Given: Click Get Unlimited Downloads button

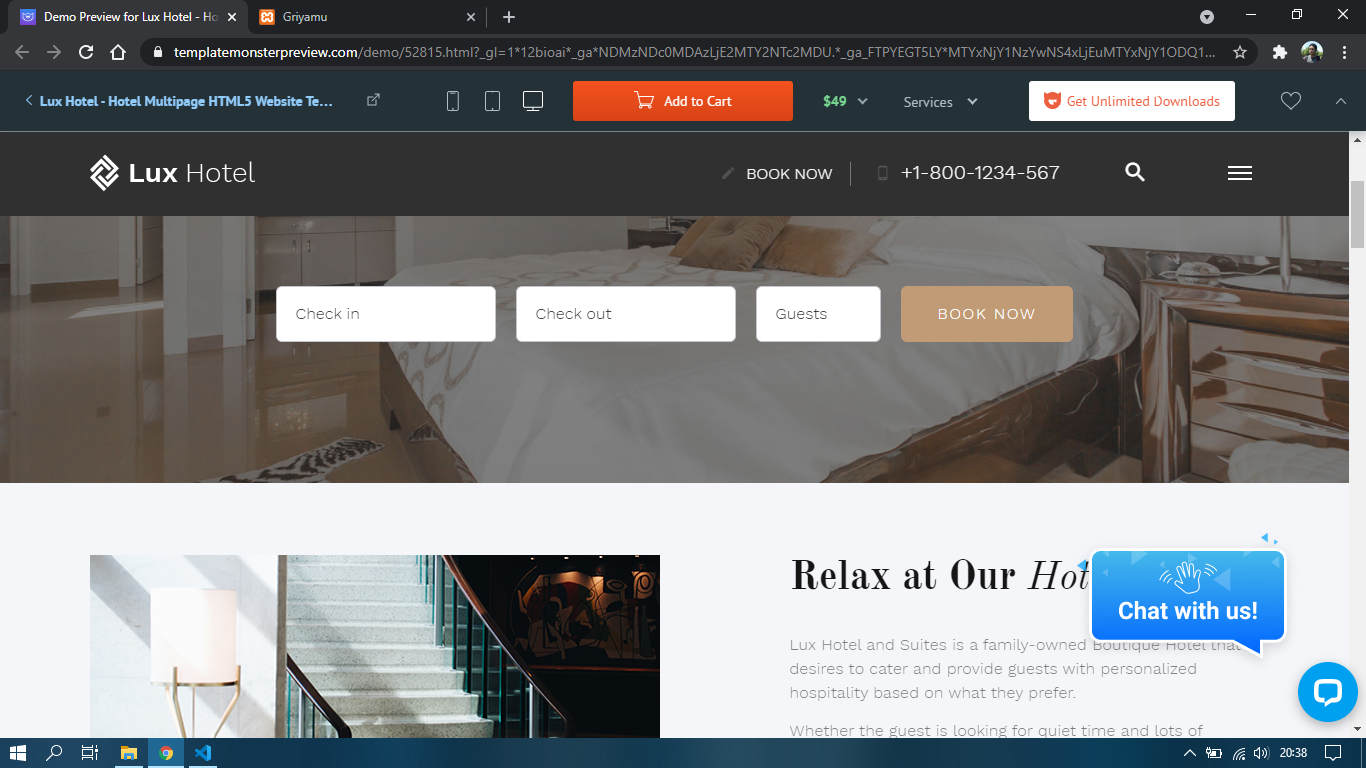Looking at the screenshot, I should [1131, 101].
